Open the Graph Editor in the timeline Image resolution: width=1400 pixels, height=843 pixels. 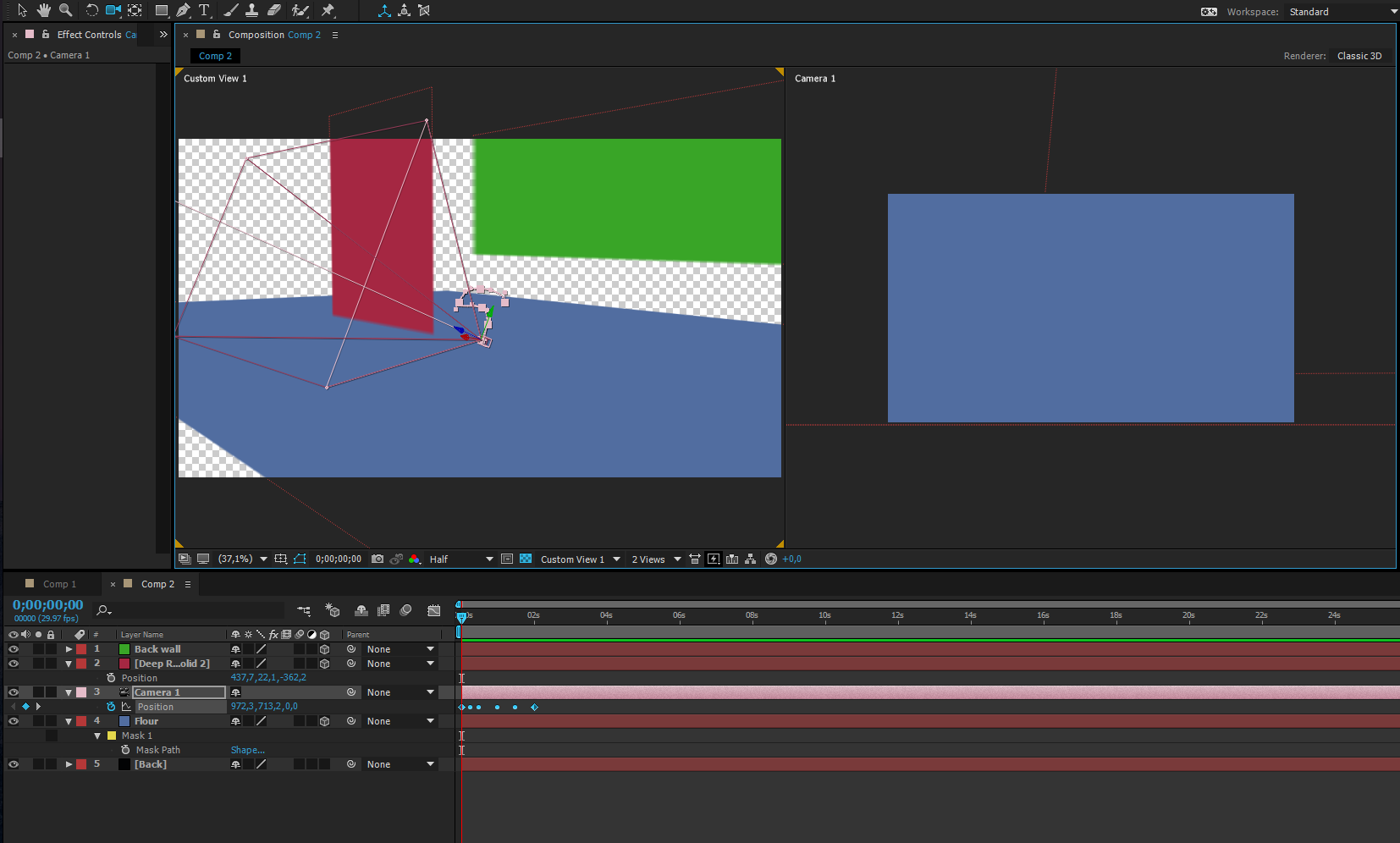(x=434, y=610)
